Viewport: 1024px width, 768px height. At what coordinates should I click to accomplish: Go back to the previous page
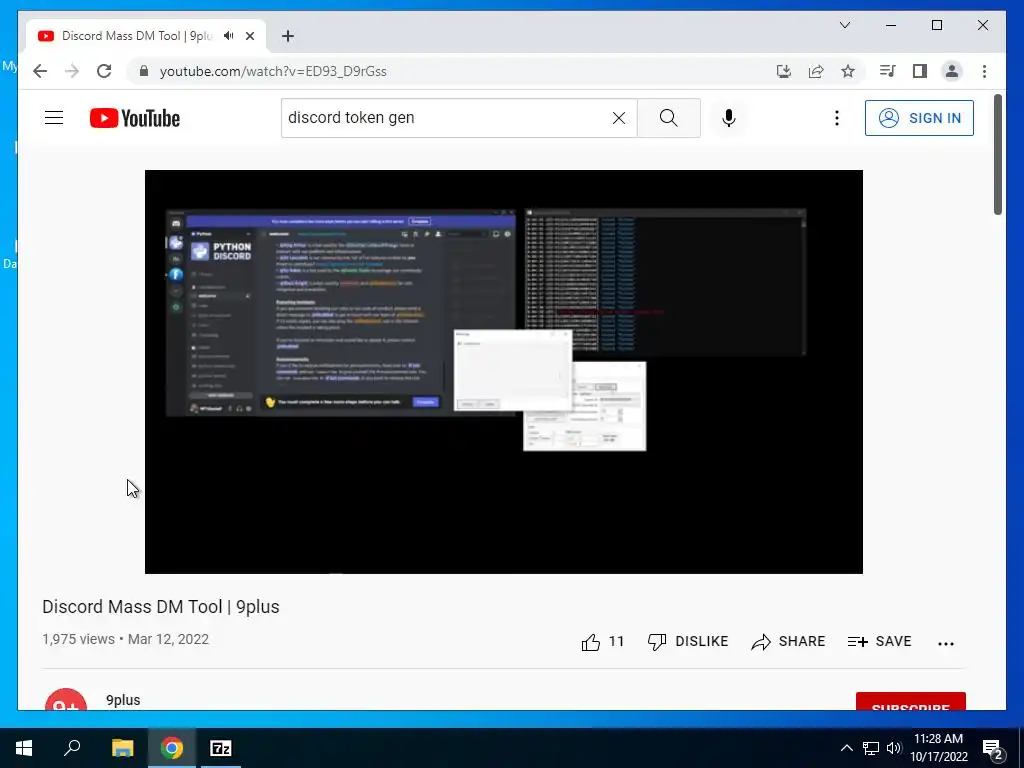pos(40,71)
